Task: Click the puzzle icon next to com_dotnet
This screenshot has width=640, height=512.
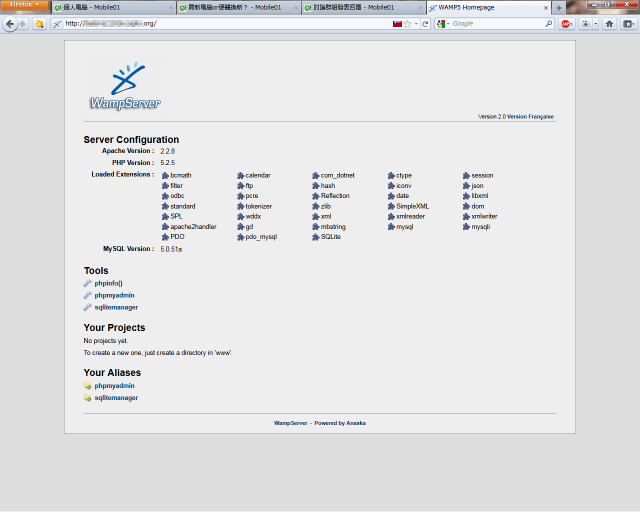Action: tap(316, 176)
